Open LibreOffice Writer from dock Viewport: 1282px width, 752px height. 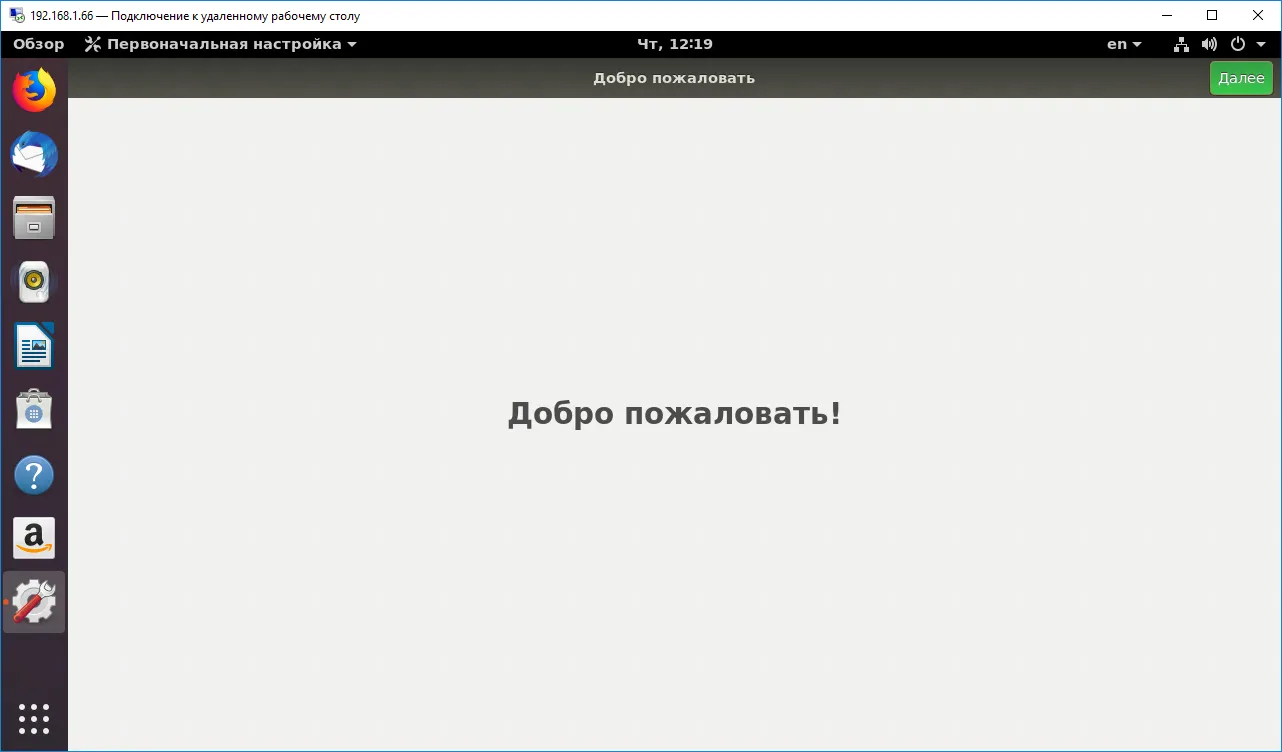pyautogui.click(x=34, y=346)
